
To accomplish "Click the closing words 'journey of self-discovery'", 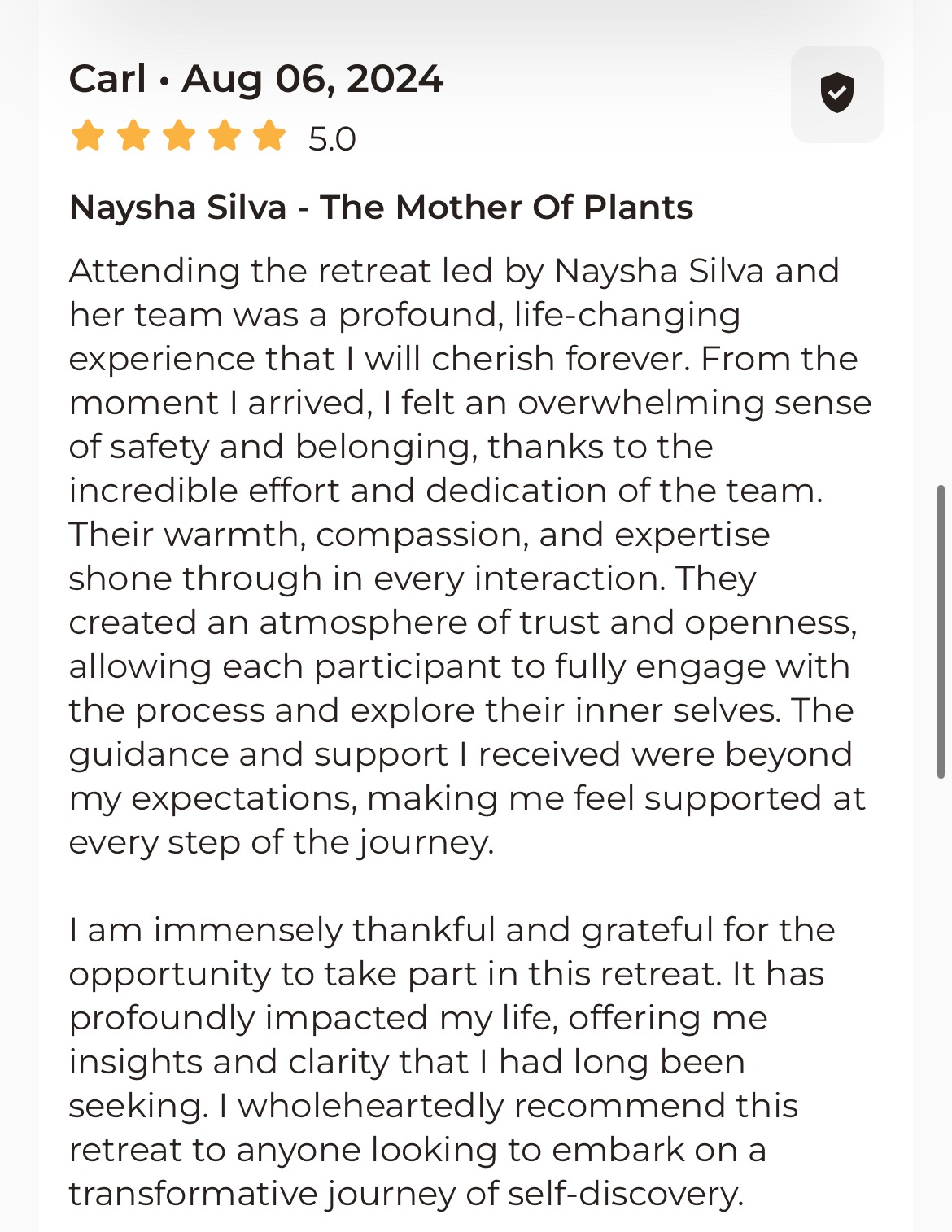I will tap(535, 1194).
